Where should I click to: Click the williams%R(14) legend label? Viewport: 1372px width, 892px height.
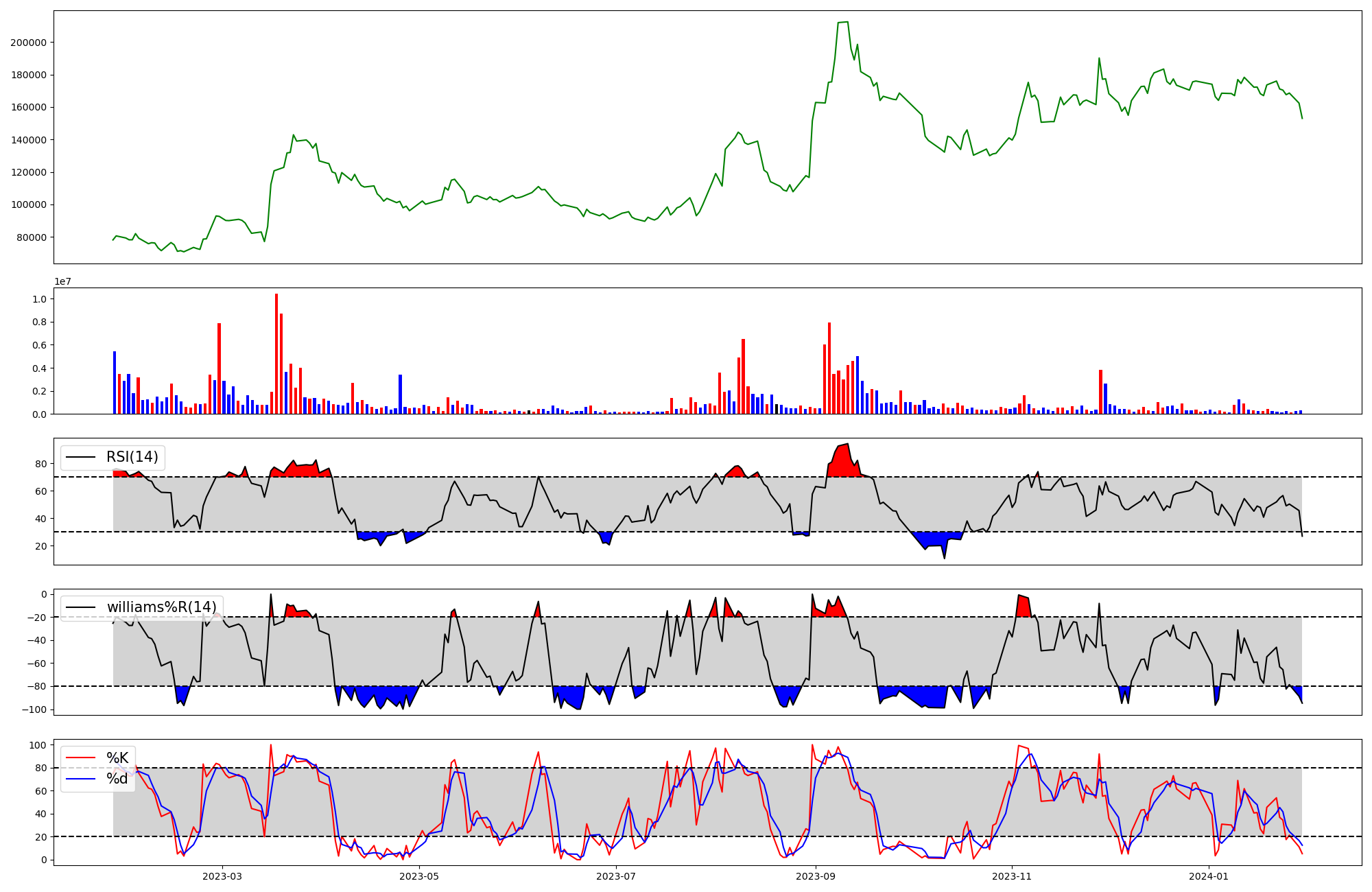161,607
